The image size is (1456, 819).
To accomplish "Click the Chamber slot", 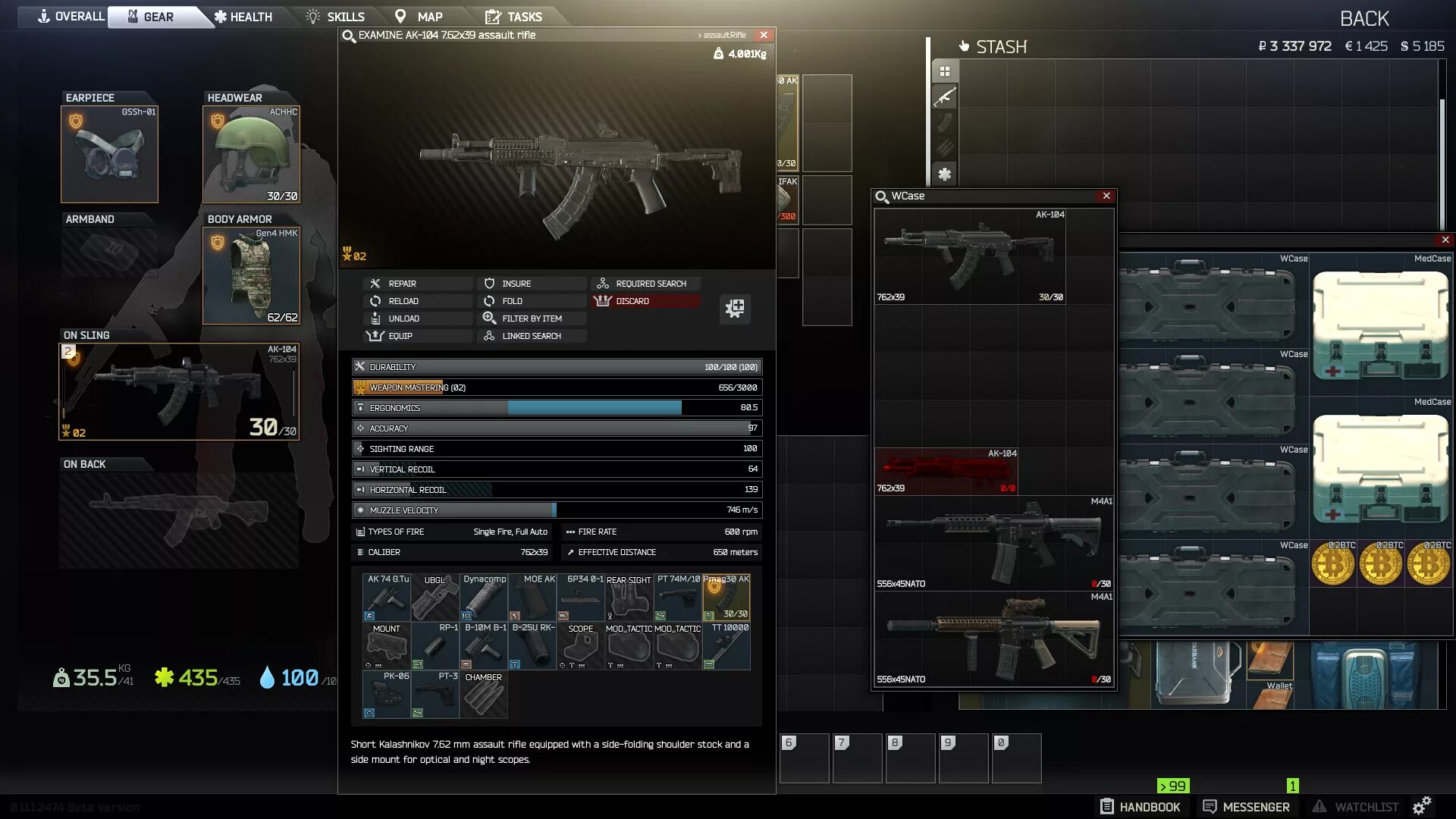I will [x=484, y=695].
